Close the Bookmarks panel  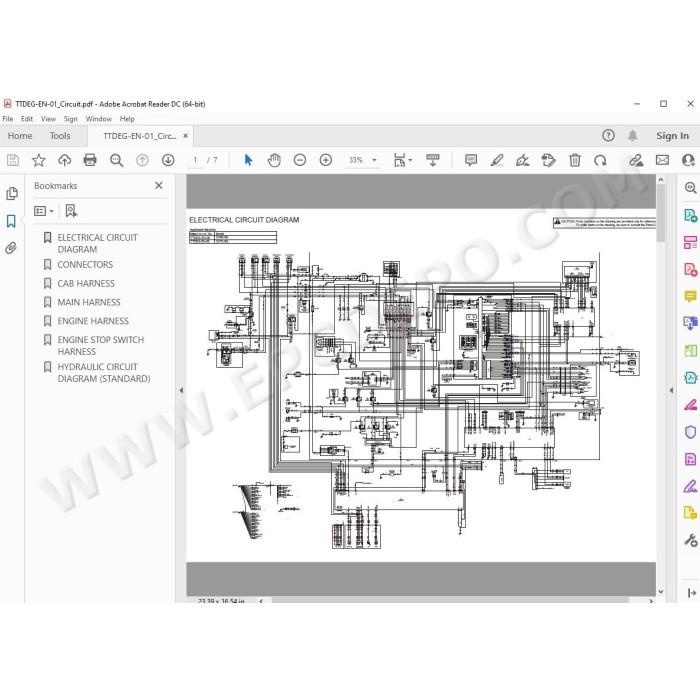(158, 185)
